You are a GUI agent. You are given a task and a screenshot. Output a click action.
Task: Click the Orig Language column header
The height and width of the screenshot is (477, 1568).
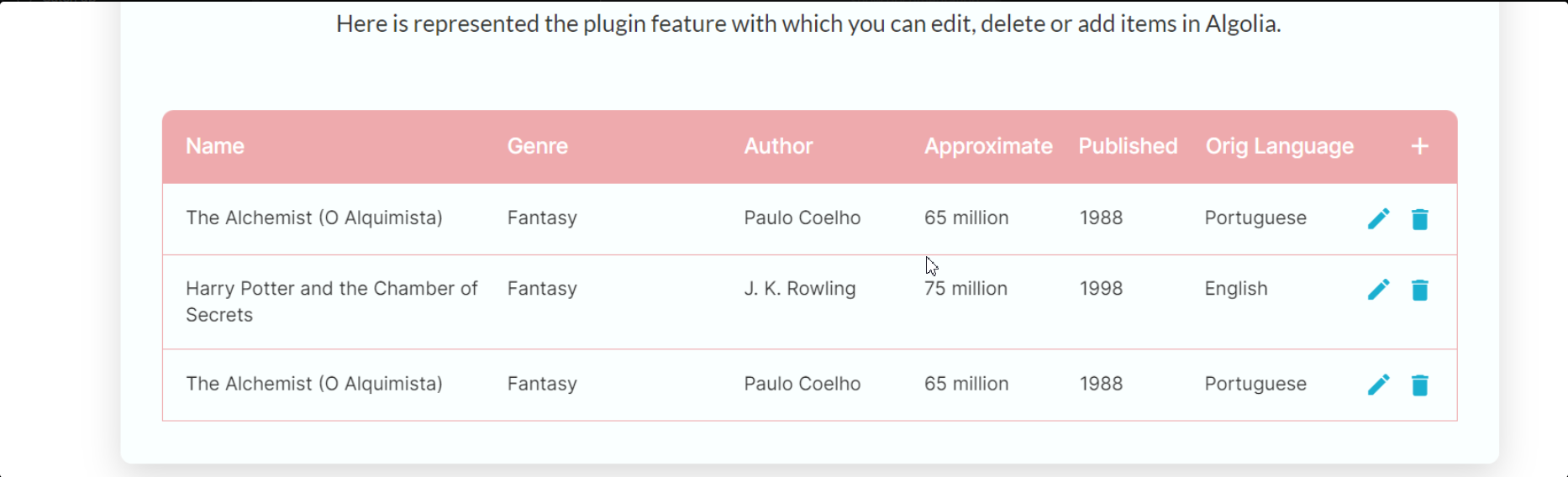pos(1280,146)
